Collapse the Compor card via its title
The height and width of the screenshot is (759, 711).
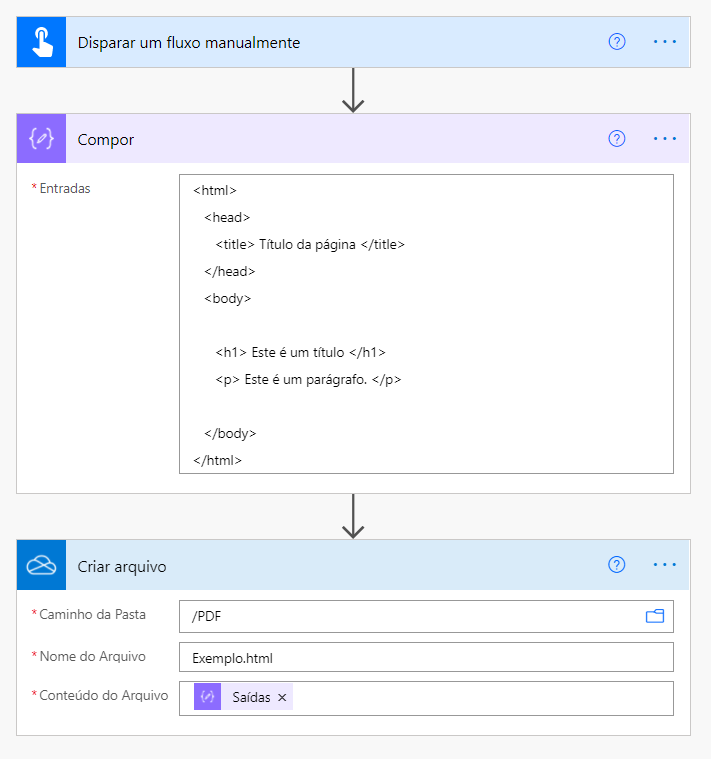point(106,140)
